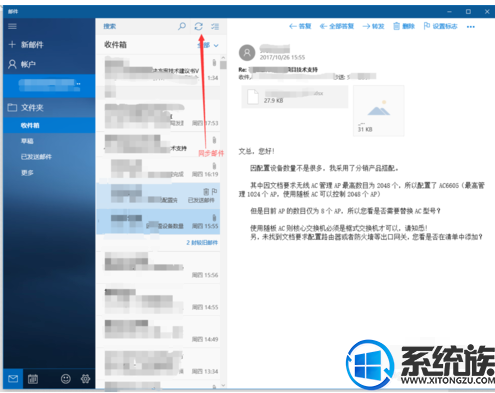This screenshot has height=393, width=495.
Task: Open the 已发送邮件 sent folder
Action: point(36,157)
